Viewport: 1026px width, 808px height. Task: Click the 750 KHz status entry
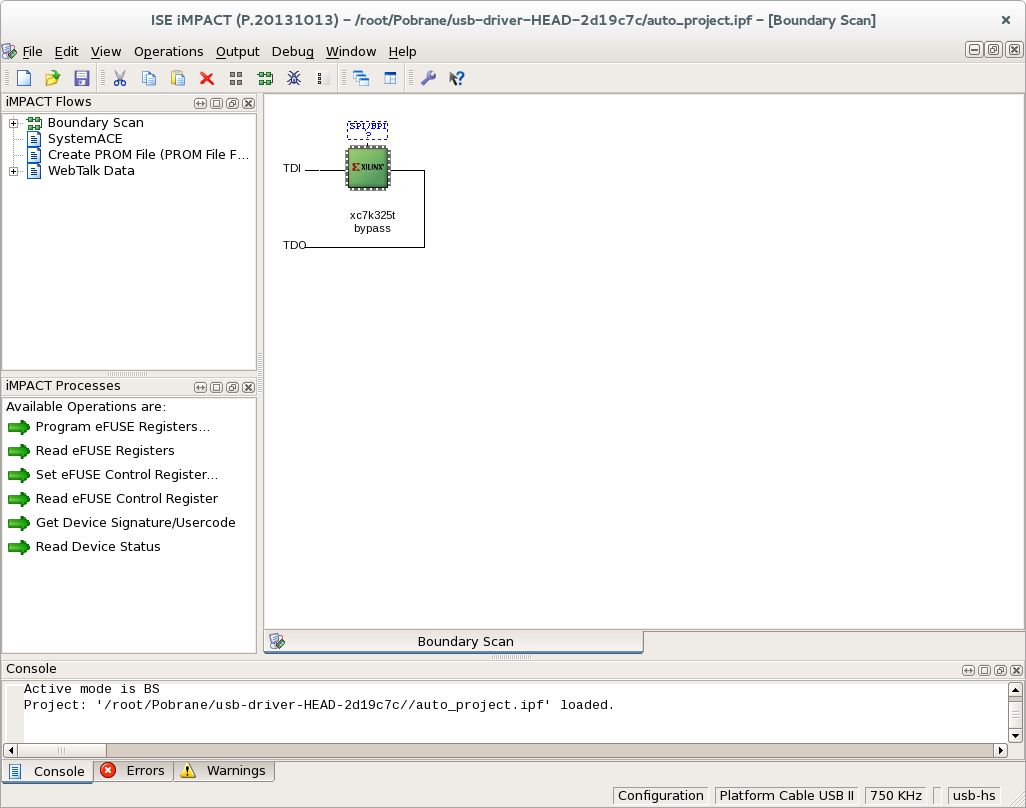896,796
